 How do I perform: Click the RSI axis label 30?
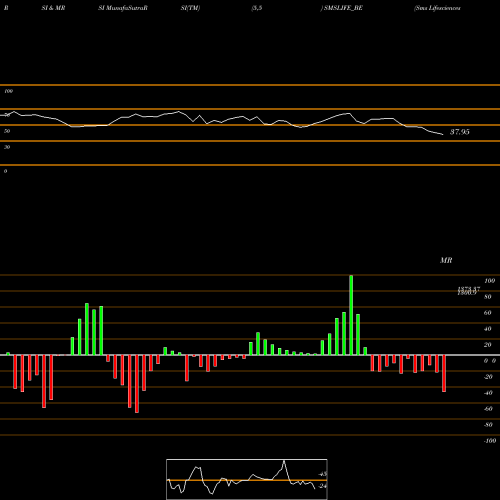coord(7,147)
